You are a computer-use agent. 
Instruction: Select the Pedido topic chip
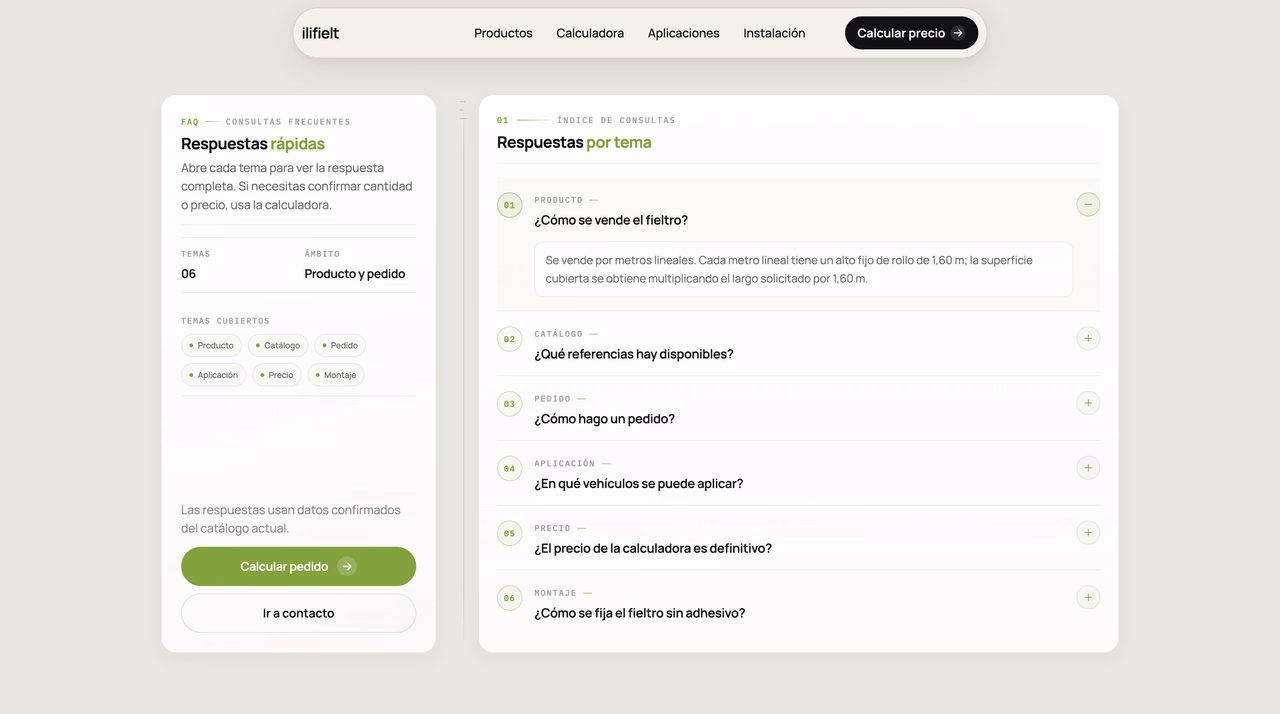pyautogui.click(x=340, y=346)
